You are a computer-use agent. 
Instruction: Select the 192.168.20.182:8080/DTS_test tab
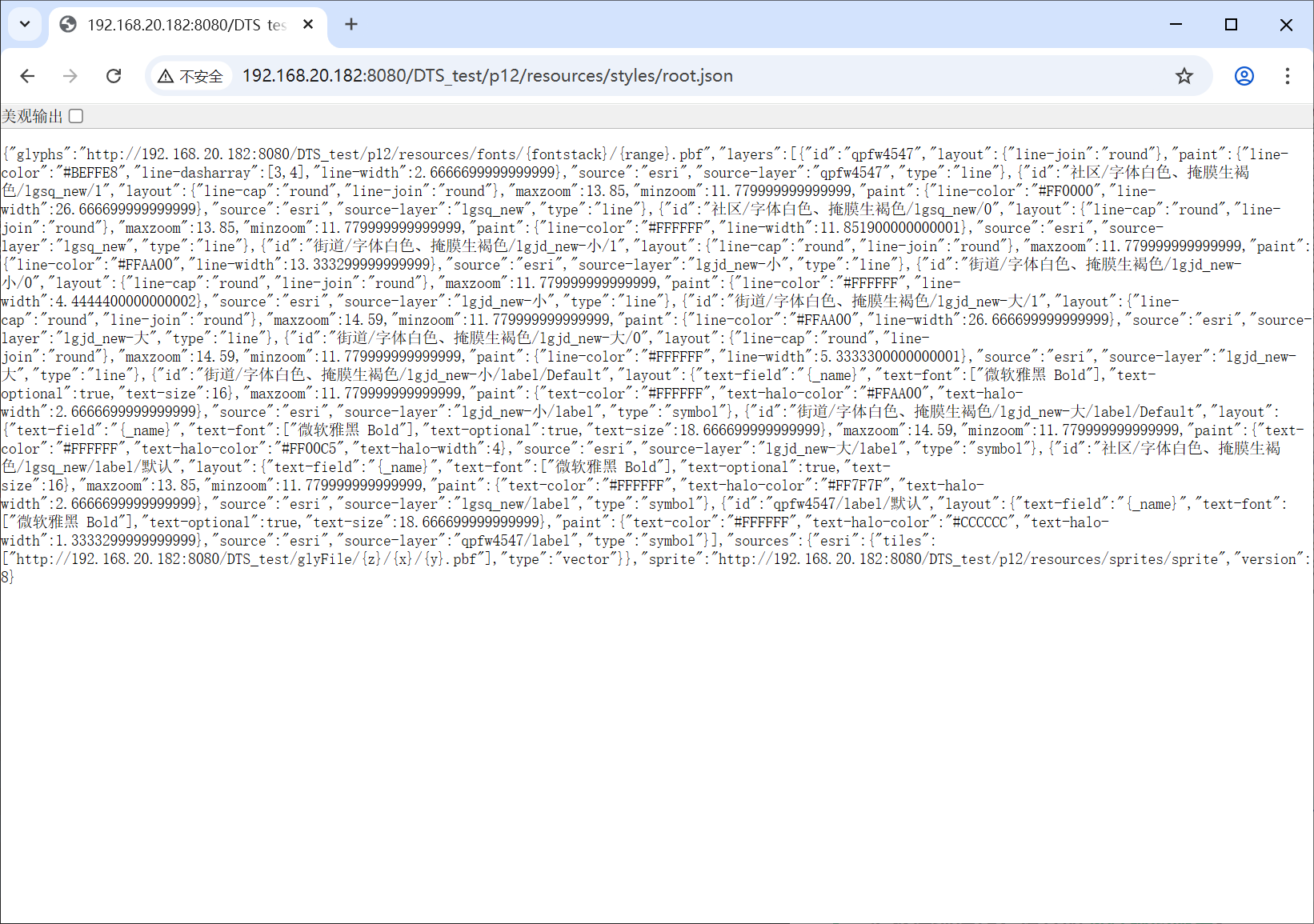click(x=186, y=25)
